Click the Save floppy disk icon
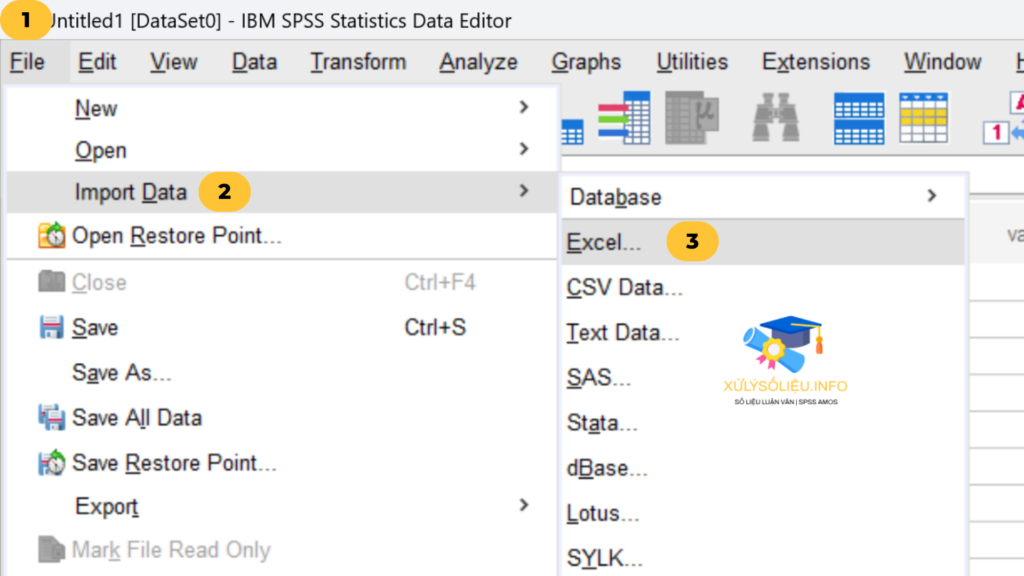 (x=52, y=327)
